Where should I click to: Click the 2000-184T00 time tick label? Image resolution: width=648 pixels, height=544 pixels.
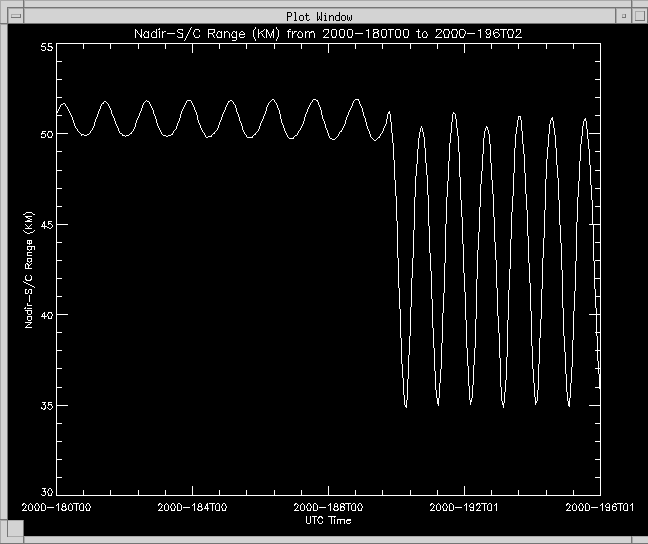[193, 508]
